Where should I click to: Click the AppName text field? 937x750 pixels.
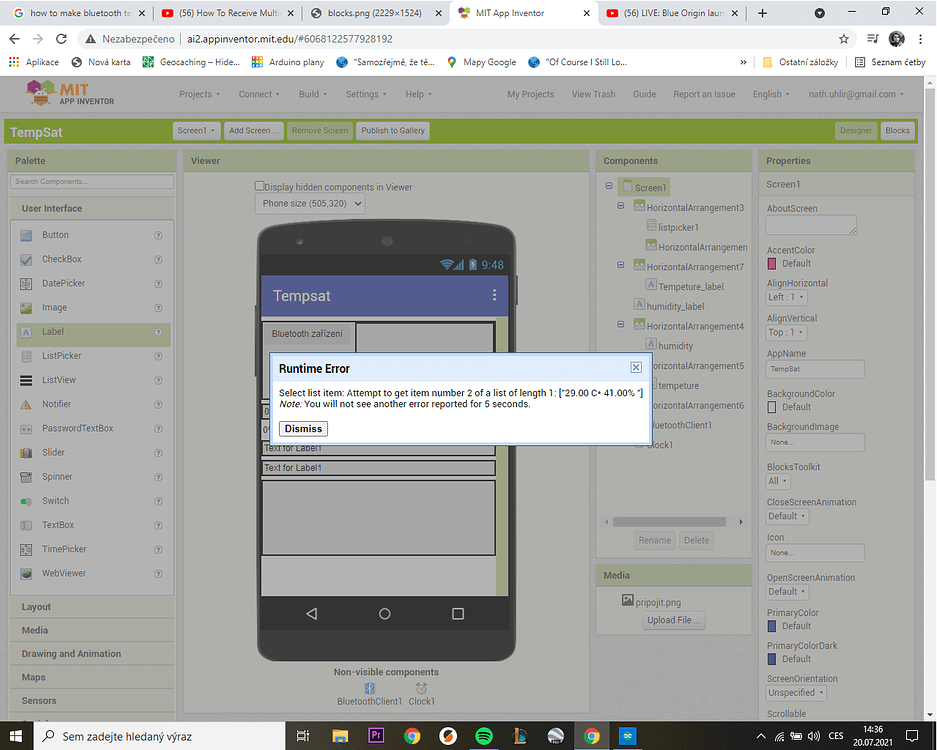coord(814,369)
